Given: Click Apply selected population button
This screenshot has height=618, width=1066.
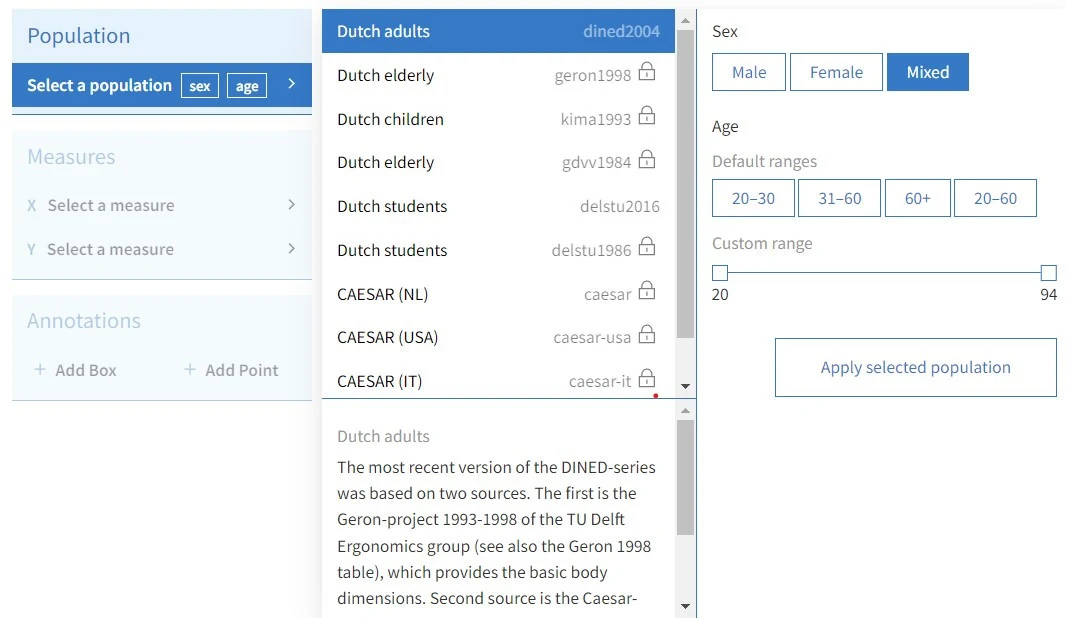Looking at the screenshot, I should (915, 367).
